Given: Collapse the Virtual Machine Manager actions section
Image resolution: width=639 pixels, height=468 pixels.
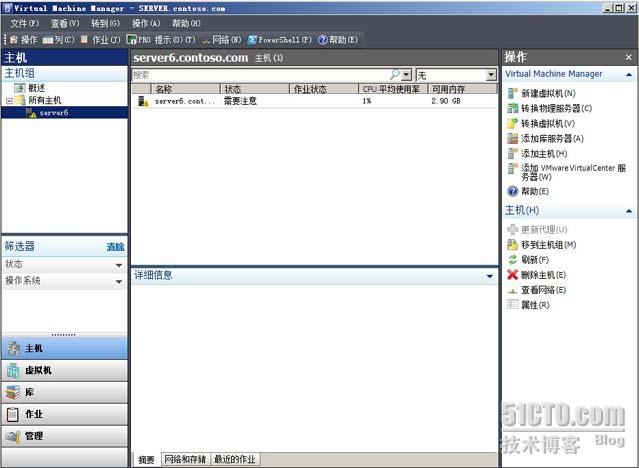Looking at the screenshot, I should pos(629,75).
